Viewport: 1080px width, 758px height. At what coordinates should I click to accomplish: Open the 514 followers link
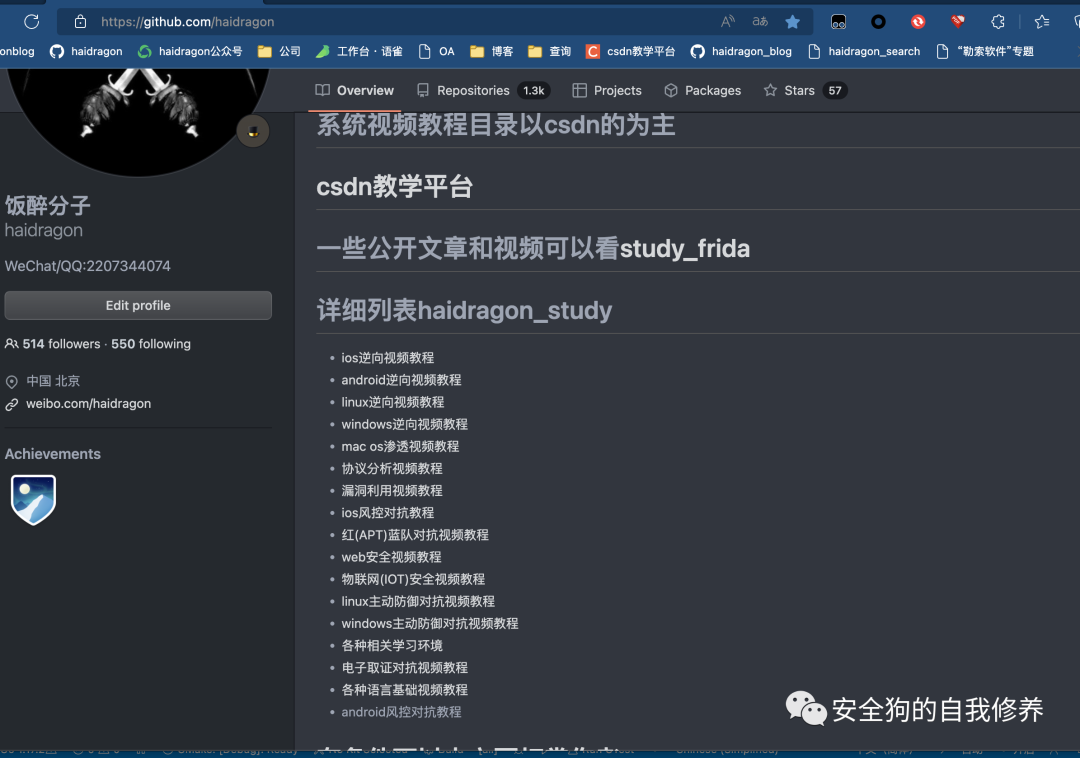(x=61, y=344)
